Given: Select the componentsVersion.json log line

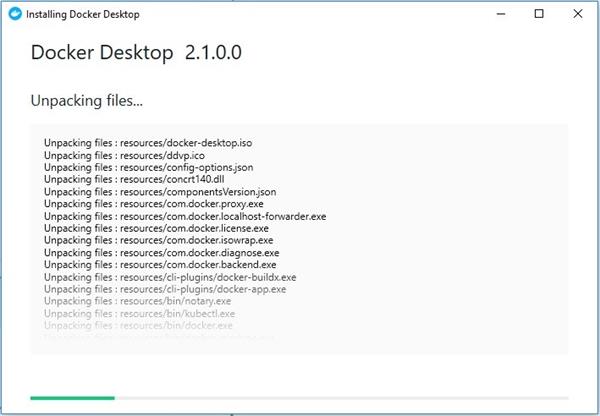Looking at the screenshot, I should [160, 191].
